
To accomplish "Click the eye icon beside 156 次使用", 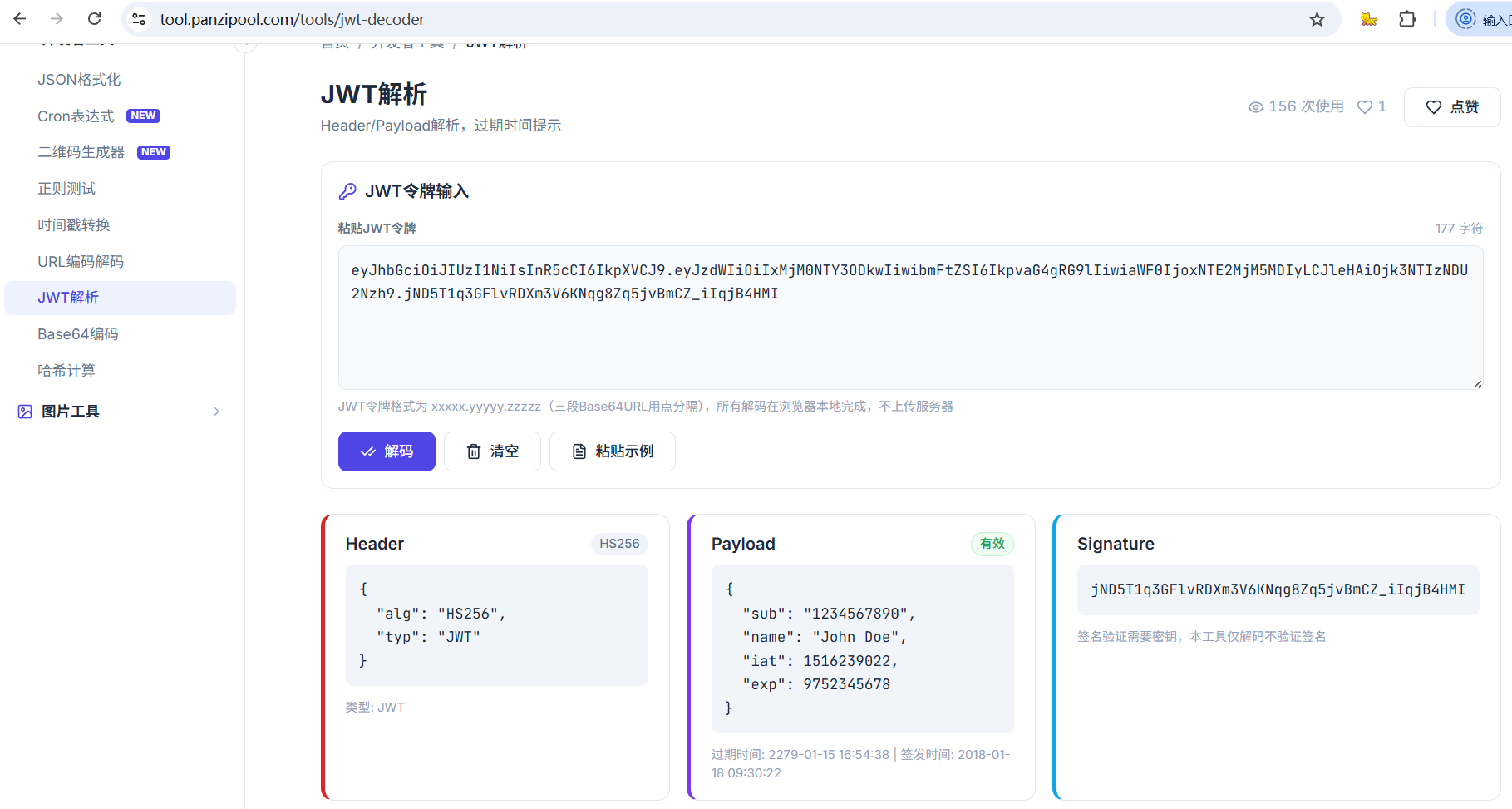I will tap(1256, 107).
